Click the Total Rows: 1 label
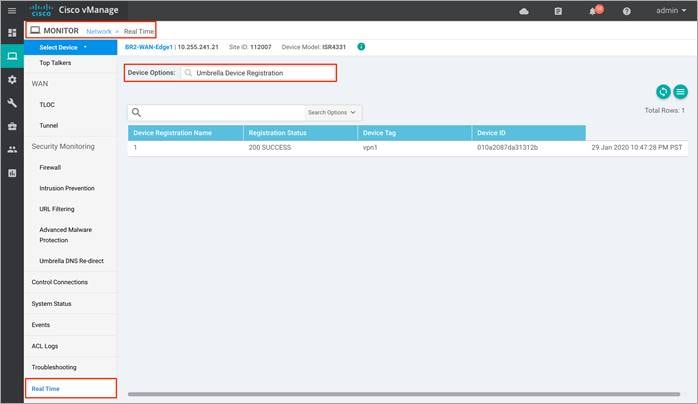 (665, 110)
